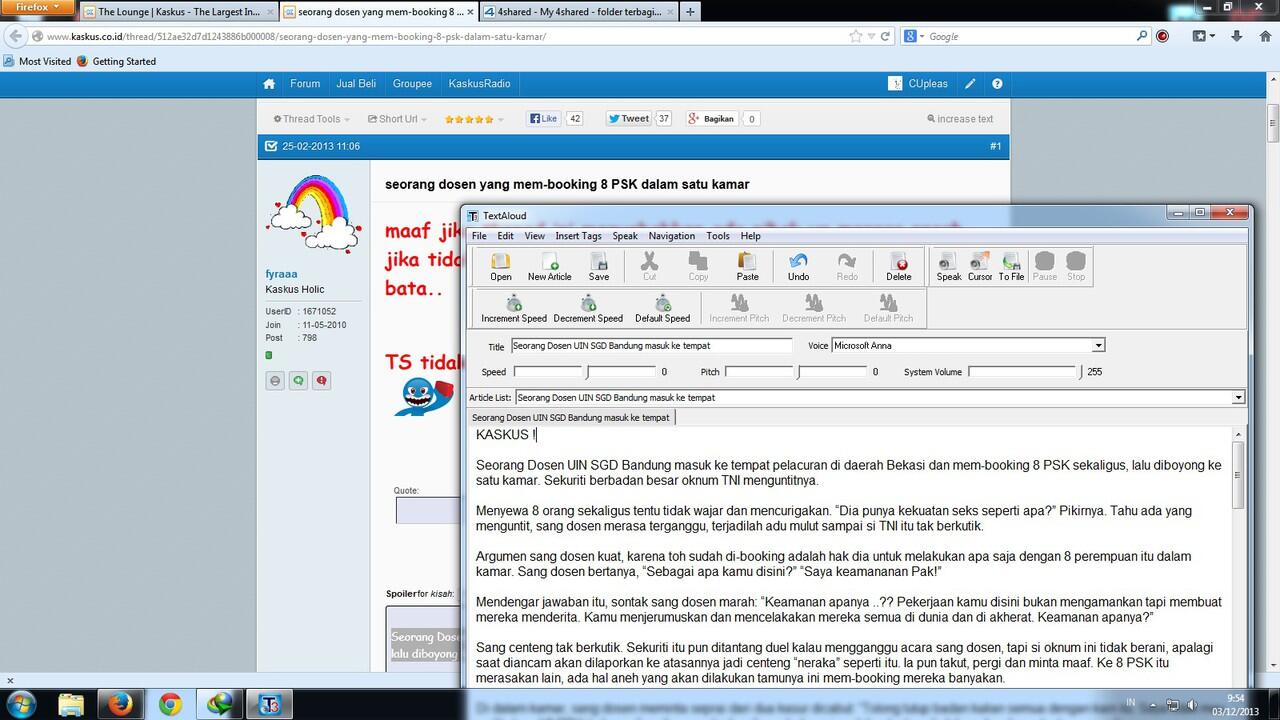Open Windows Start button
1280x720 pixels.
click(22, 704)
